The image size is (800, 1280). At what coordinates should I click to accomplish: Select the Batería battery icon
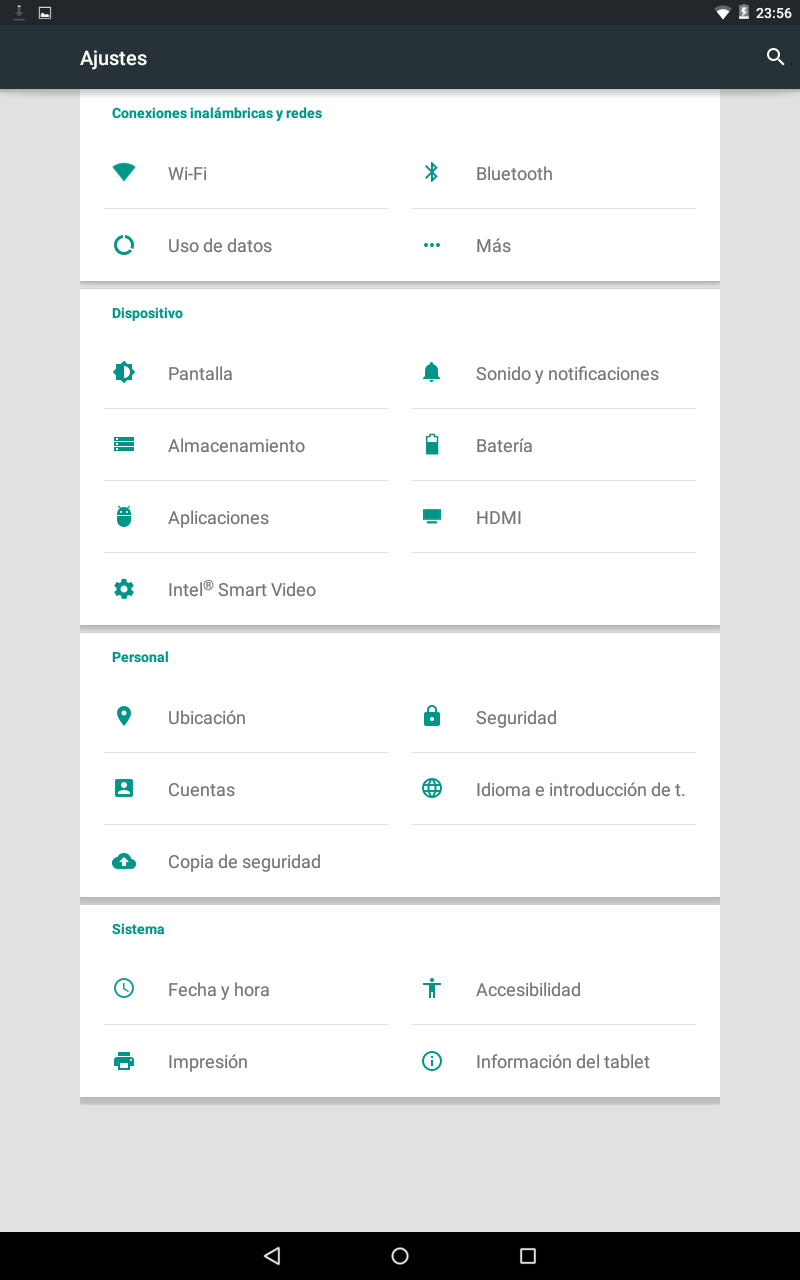point(432,445)
